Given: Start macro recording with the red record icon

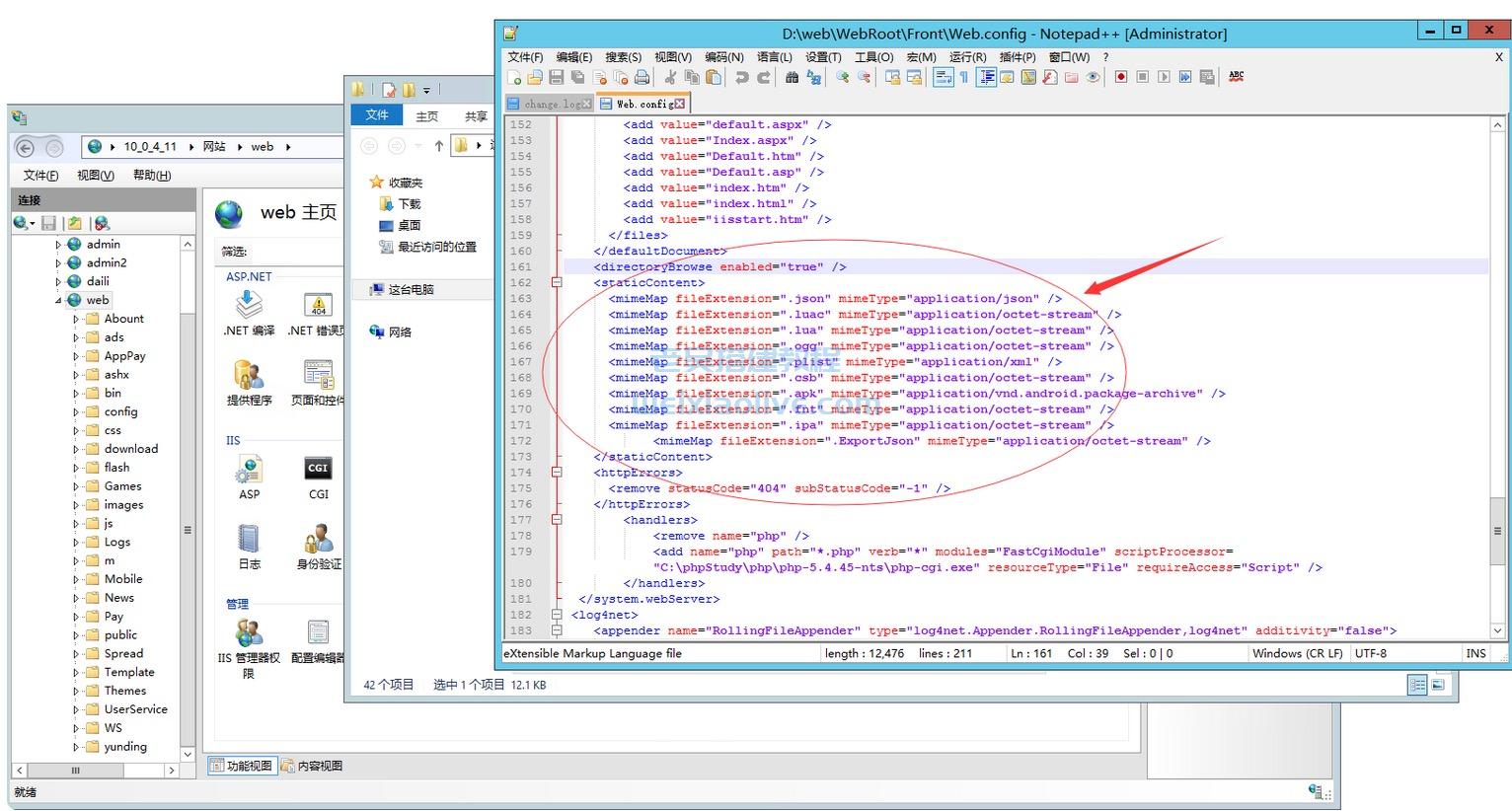Looking at the screenshot, I should 1121,77.
